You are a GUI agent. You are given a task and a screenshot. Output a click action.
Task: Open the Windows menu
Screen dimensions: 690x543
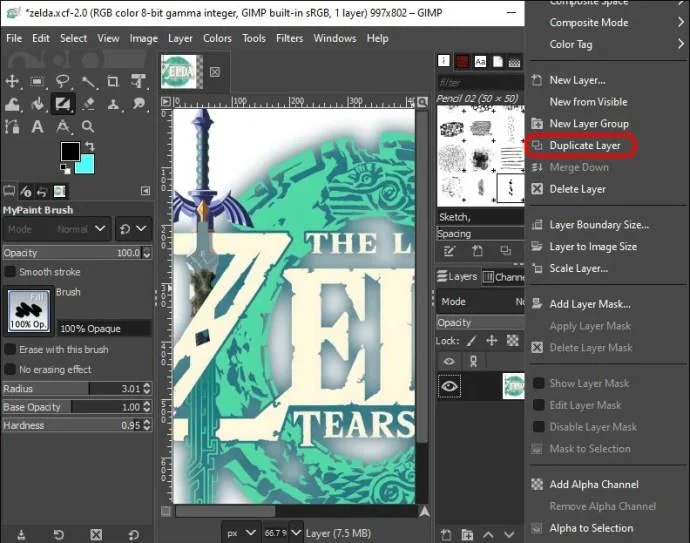coord(335,38)
